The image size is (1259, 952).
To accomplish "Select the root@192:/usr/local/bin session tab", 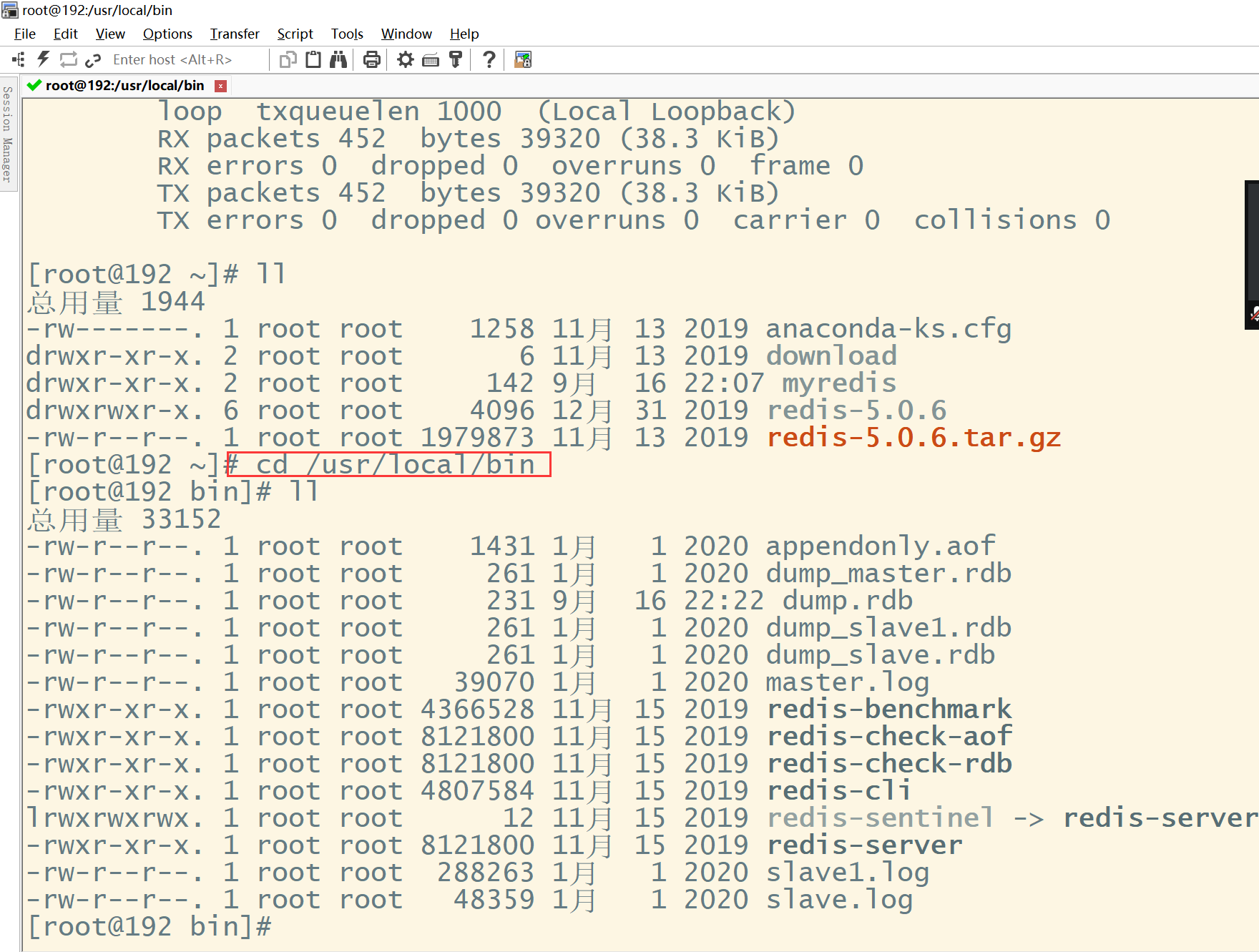I will click(124, 86).
